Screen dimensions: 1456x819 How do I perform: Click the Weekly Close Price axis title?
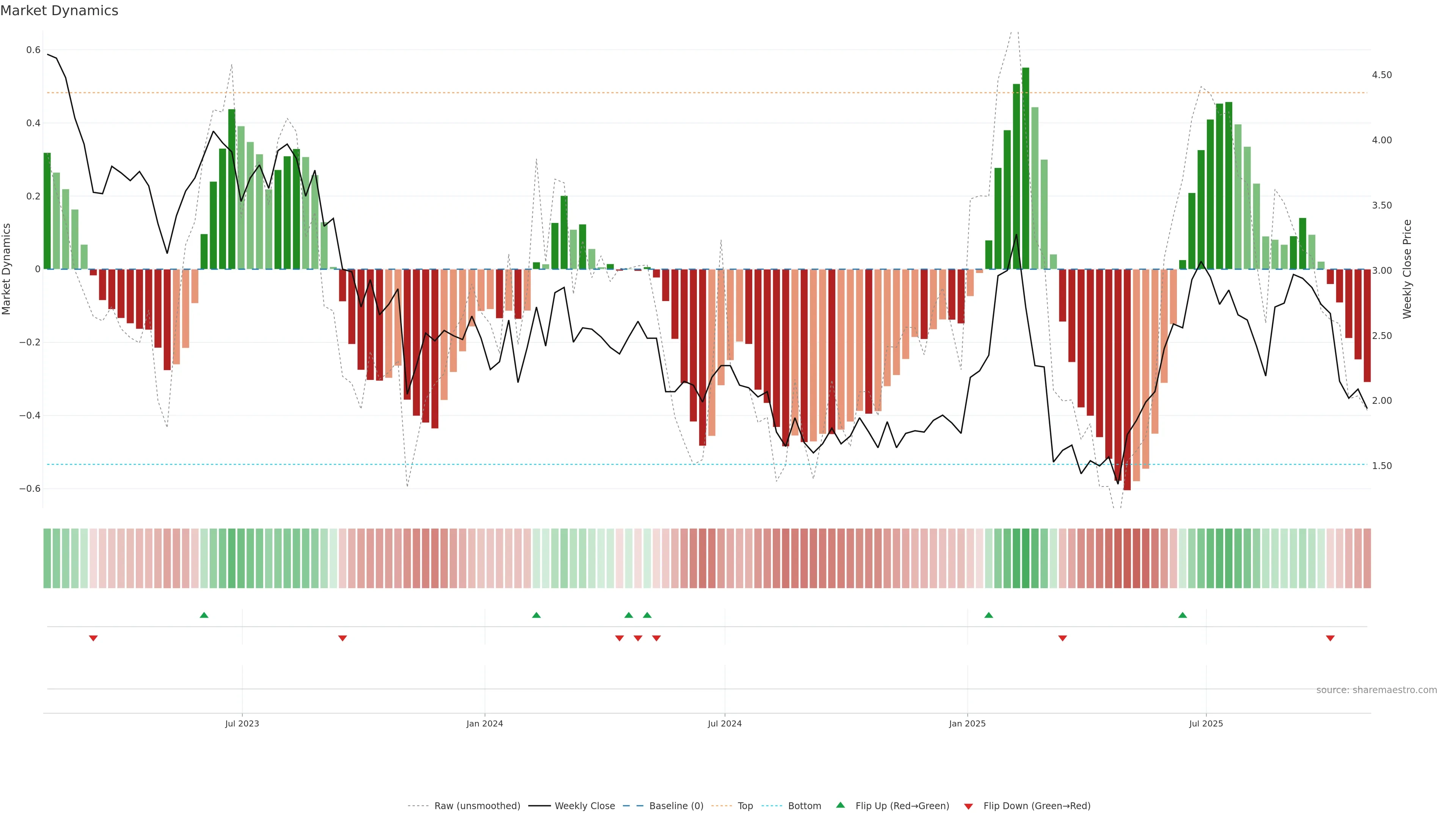(x=1407, y=269)
